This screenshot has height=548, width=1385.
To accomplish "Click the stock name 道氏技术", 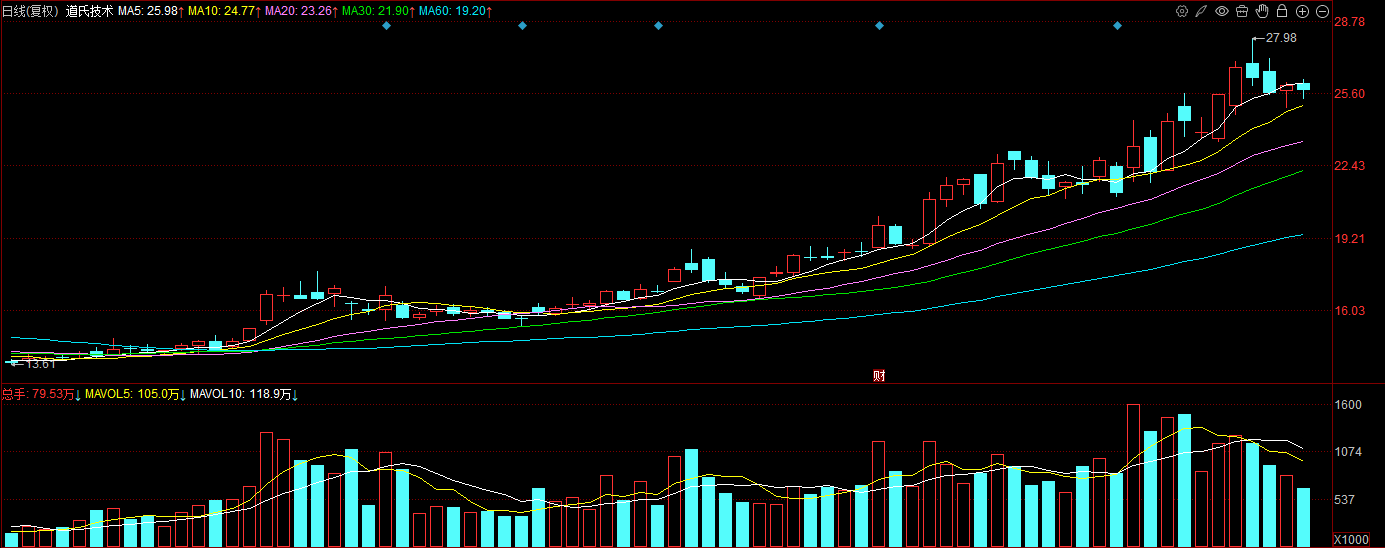I will 90,11.
